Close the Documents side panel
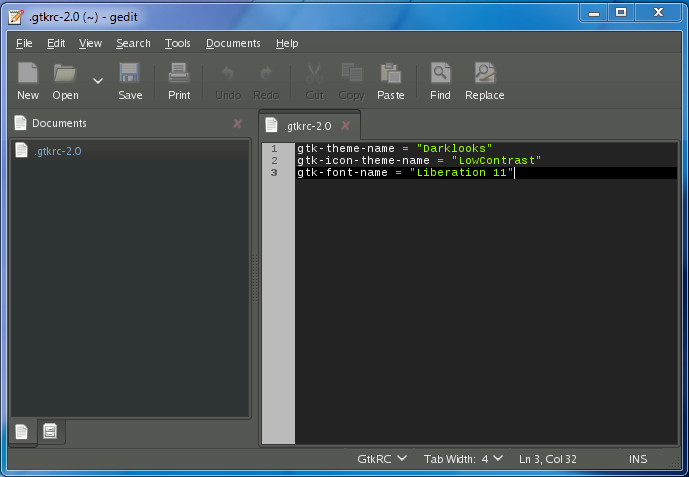 pos(237,124)
